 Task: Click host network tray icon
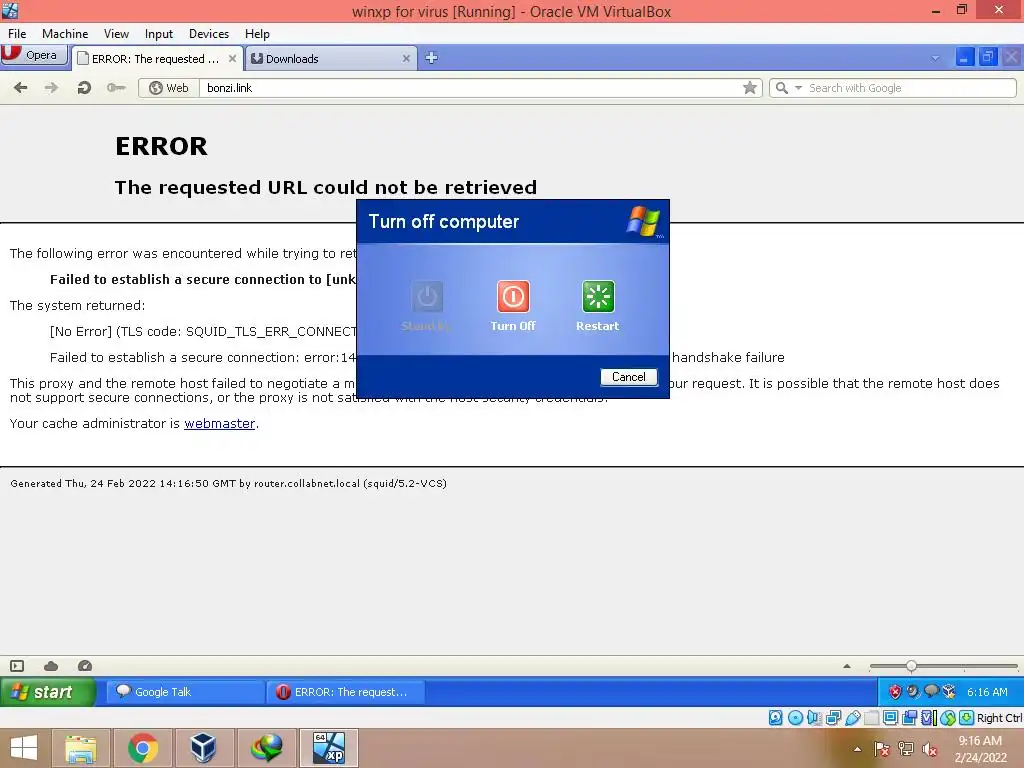pyautogui.click(x=906, y=749)
